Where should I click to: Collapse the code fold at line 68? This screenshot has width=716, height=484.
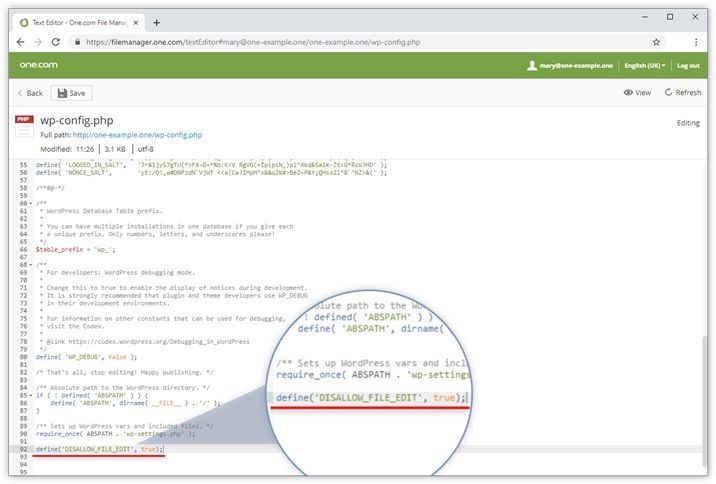pos(31,265)
